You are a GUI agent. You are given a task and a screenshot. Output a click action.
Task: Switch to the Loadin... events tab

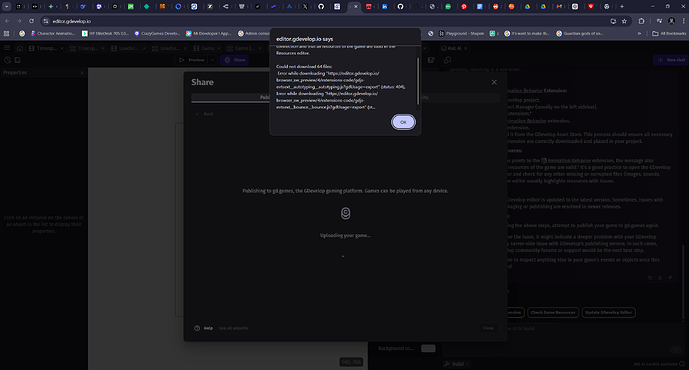[x=169, y=48]
